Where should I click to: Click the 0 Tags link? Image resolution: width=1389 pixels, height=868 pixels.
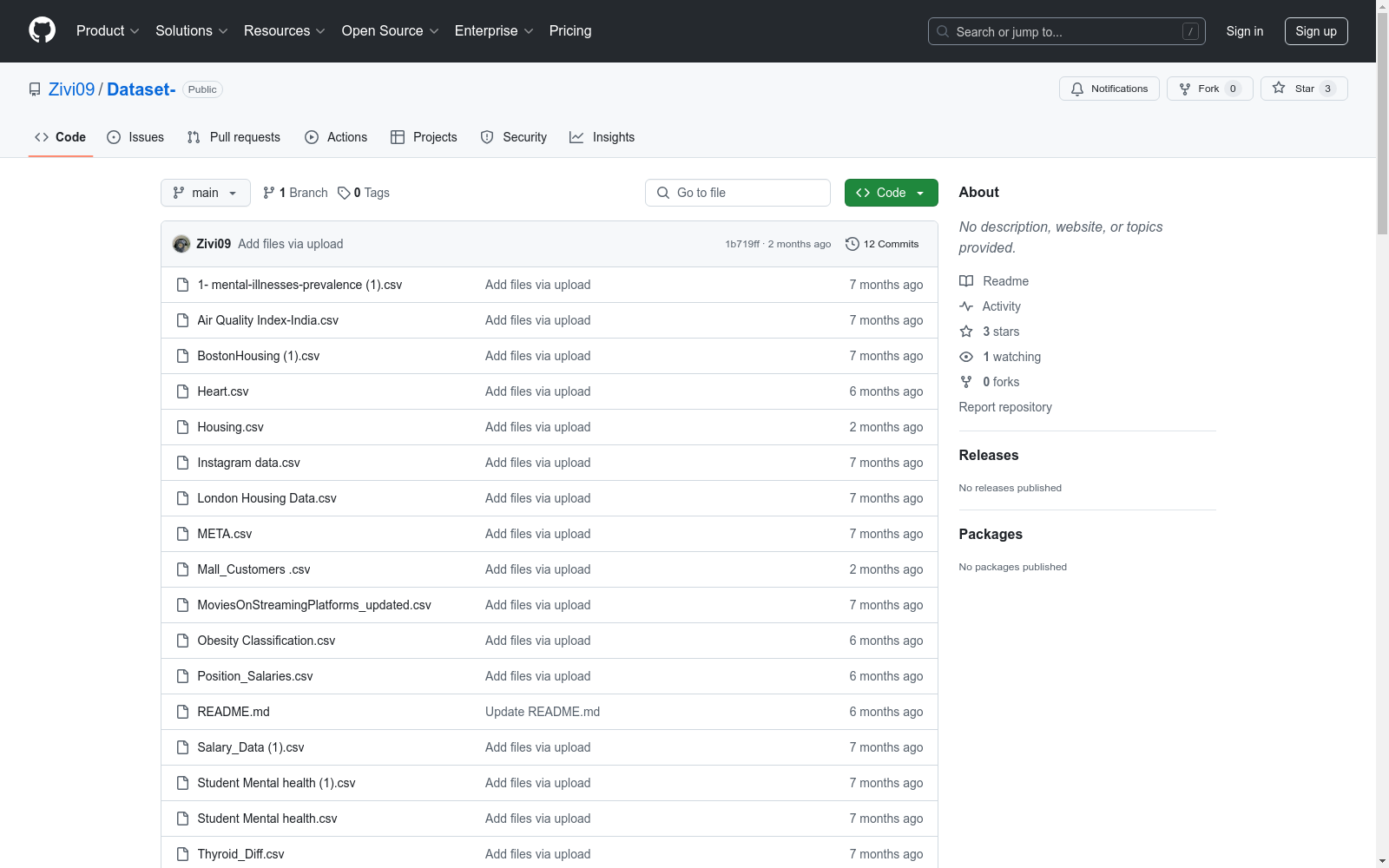pyautogui.click(x=364, y=193)
